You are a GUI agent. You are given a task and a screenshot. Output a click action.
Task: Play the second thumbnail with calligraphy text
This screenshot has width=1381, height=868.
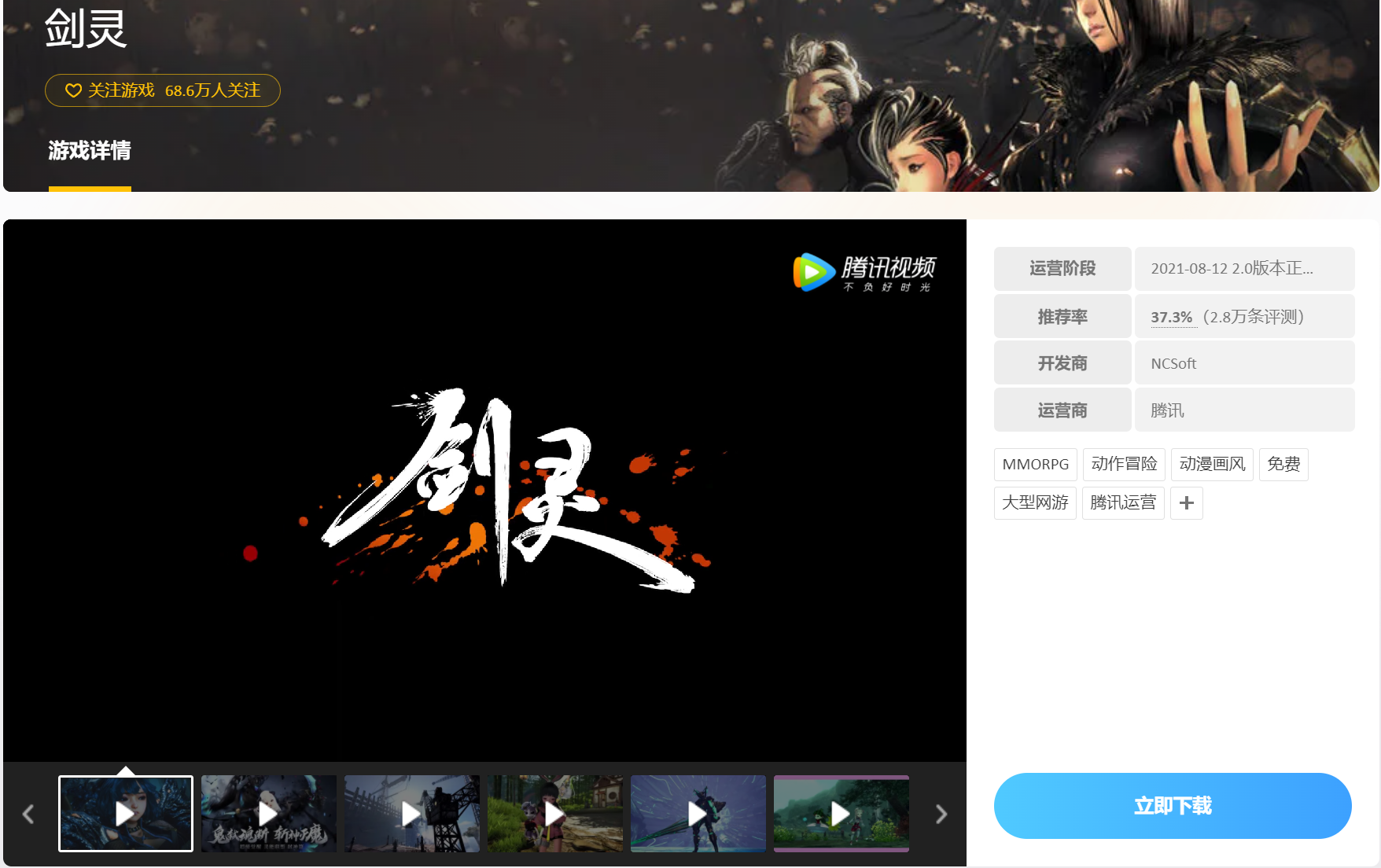pyautogui.click(x=269, y=814)
